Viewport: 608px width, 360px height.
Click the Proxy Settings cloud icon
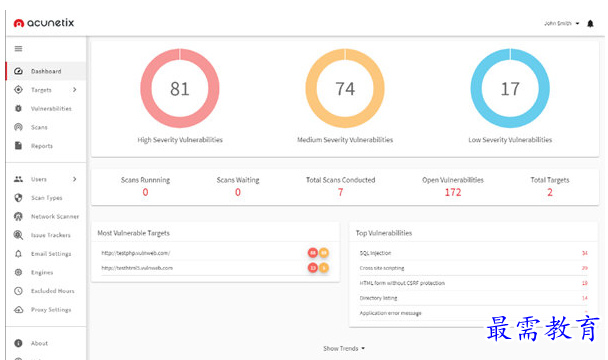point(18,309)
